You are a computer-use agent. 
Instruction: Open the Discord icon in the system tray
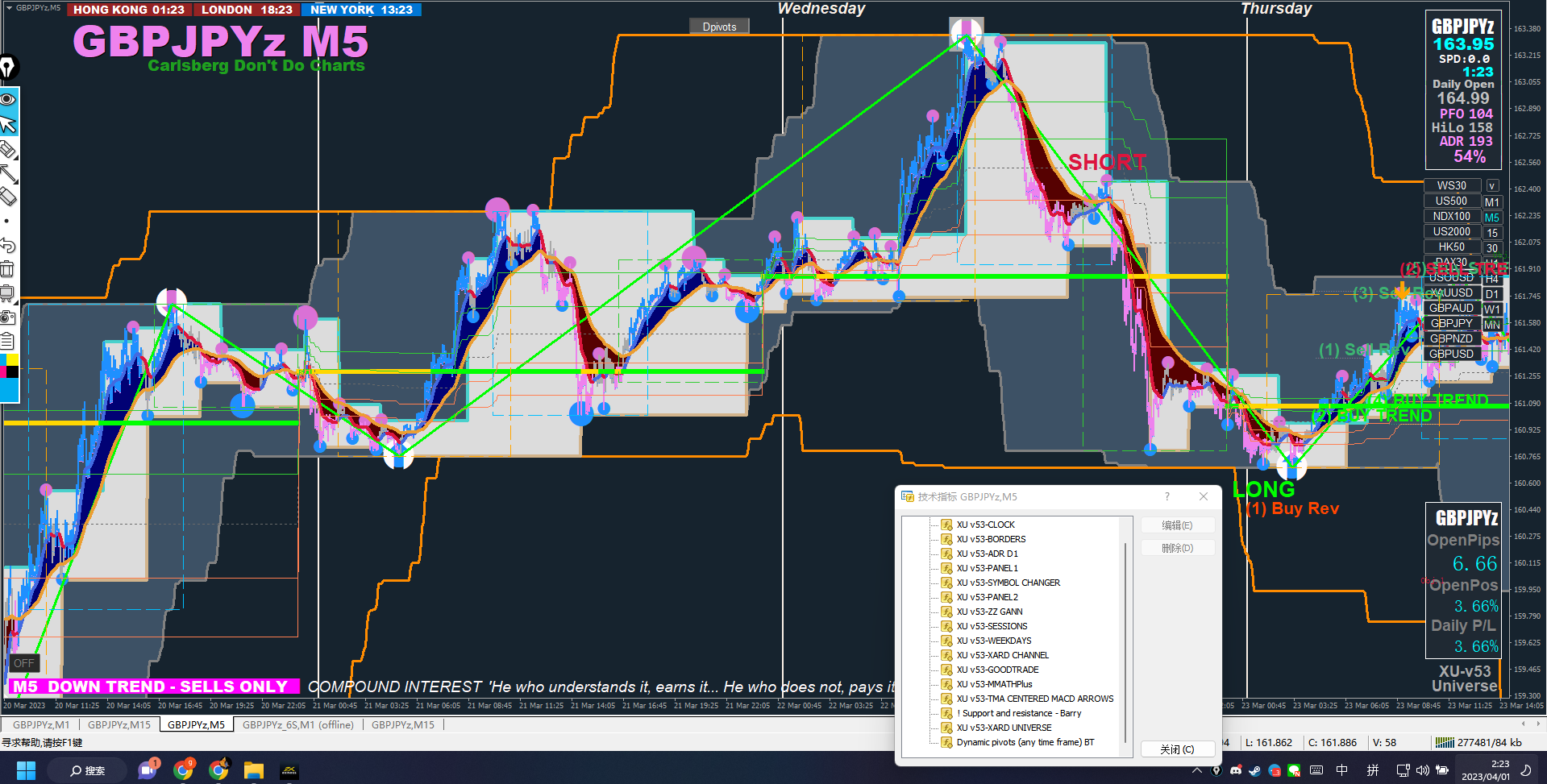click(x=1236, y=770)
